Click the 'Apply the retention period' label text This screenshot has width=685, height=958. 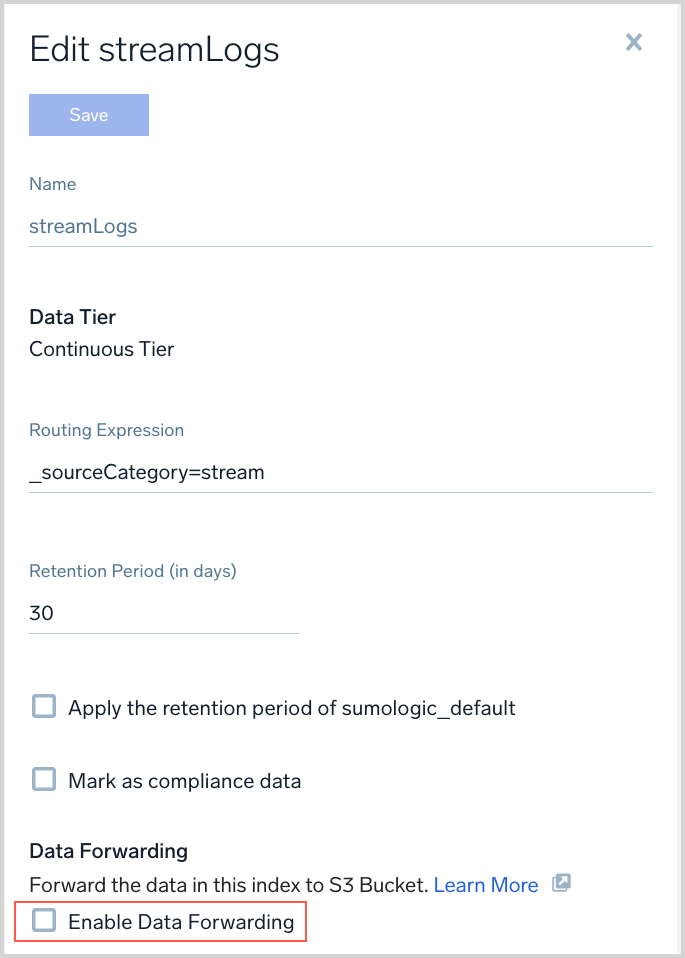click(x=292, y=708)
